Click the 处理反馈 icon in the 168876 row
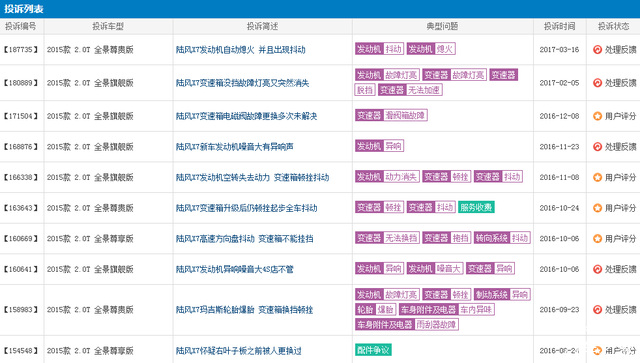 597,147
